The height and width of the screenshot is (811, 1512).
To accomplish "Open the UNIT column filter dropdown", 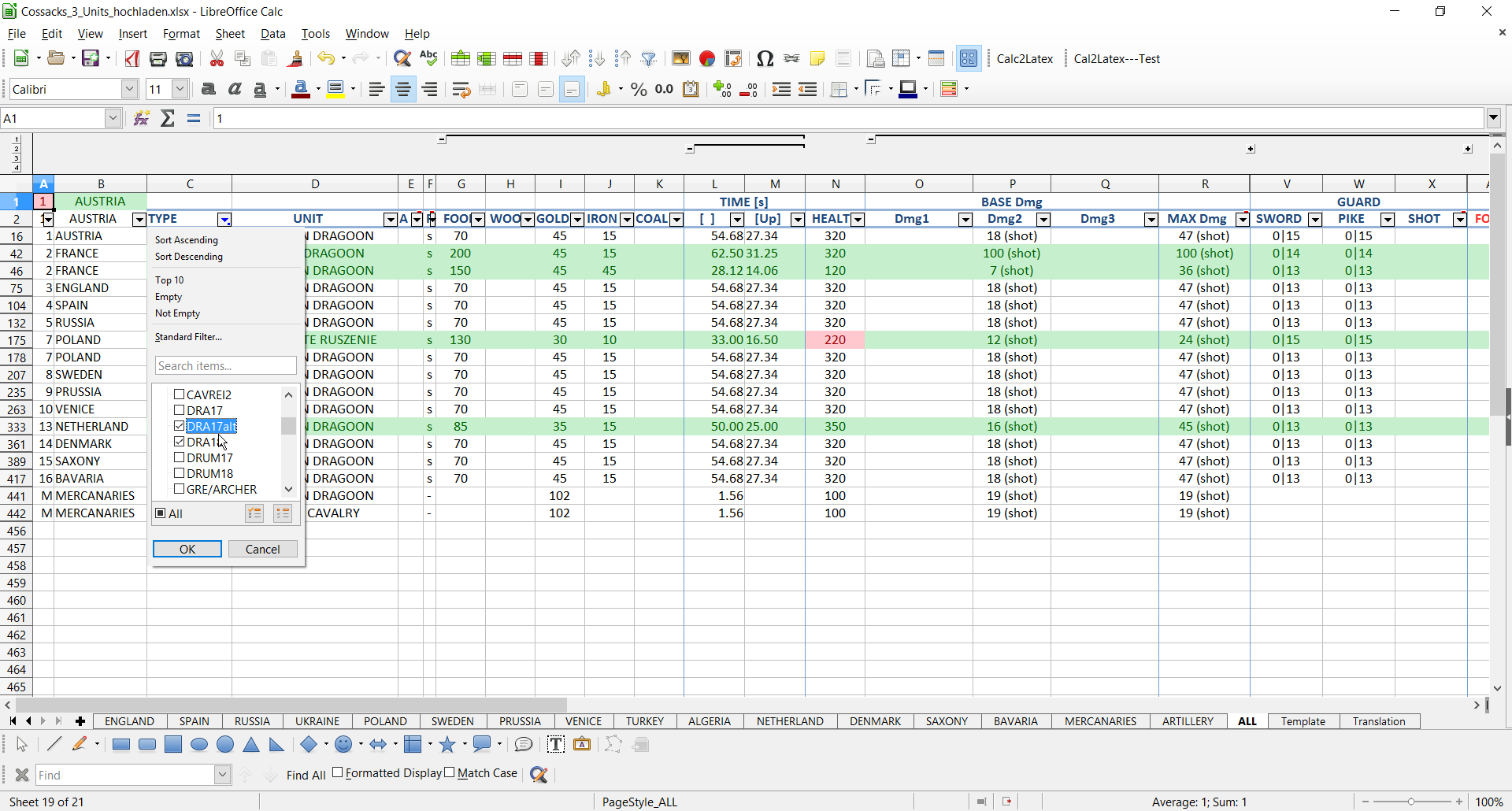I will tap(390, 220).
